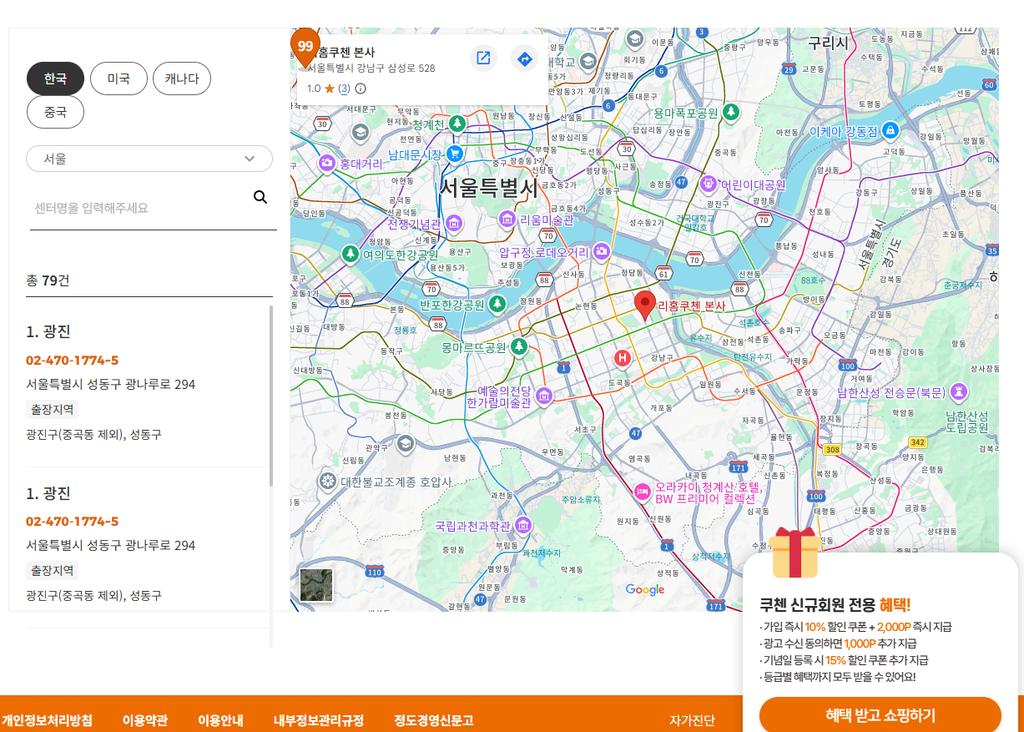Image resolution: width=1024 pixels, height=732 pixels.
Task: Click the 여의도한강공원 park marker
Action: [351, 253]
